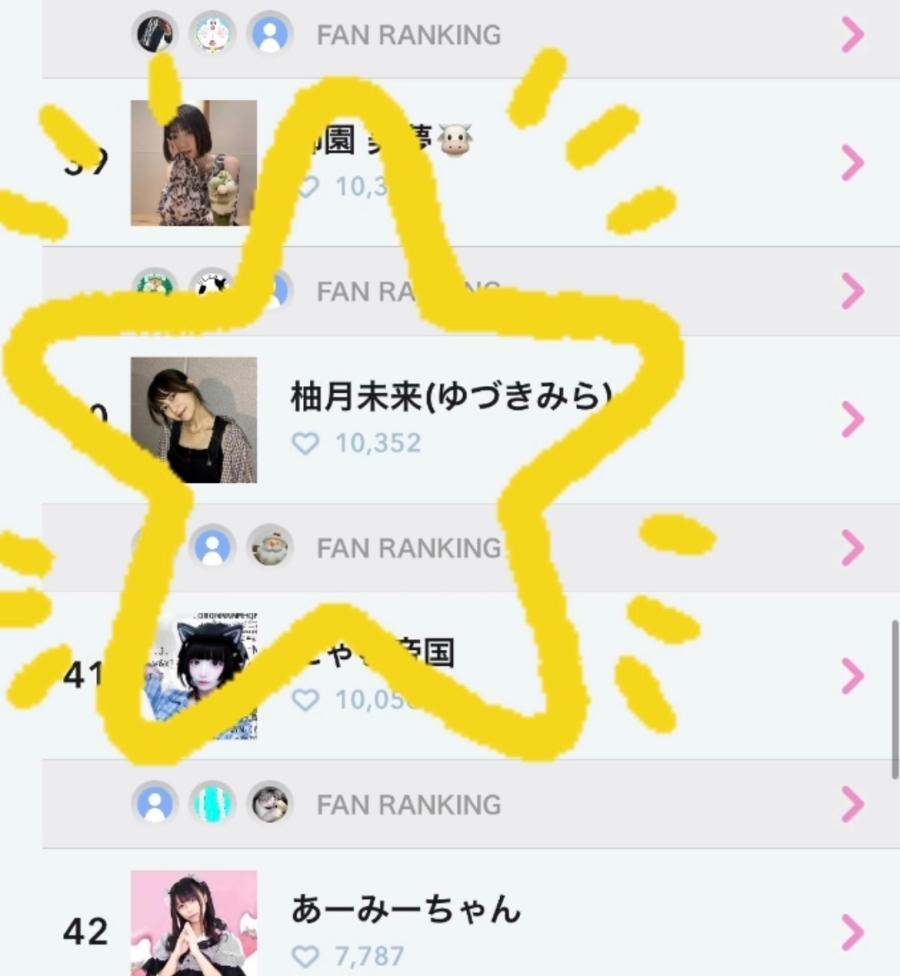900x976 pixels.
Task: Click the vertical scrollbar handle
Action: pos(896,699)
